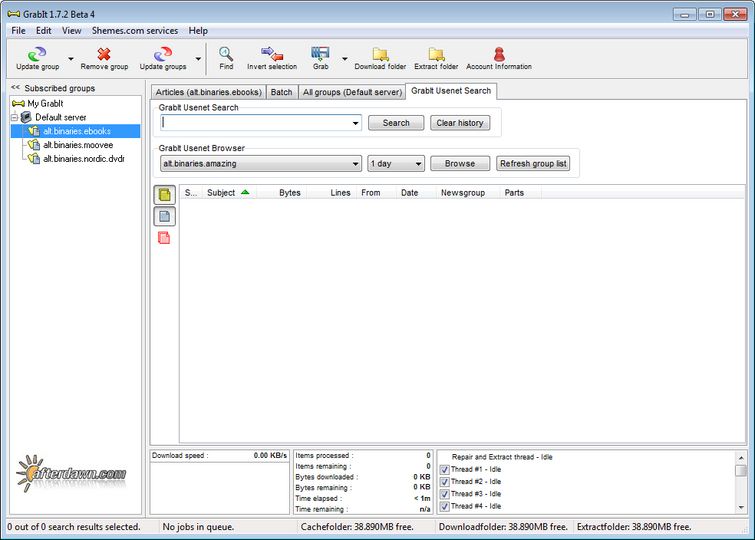
Task: Sort results by Newsgroup column
Action: [x=469, y=193]
